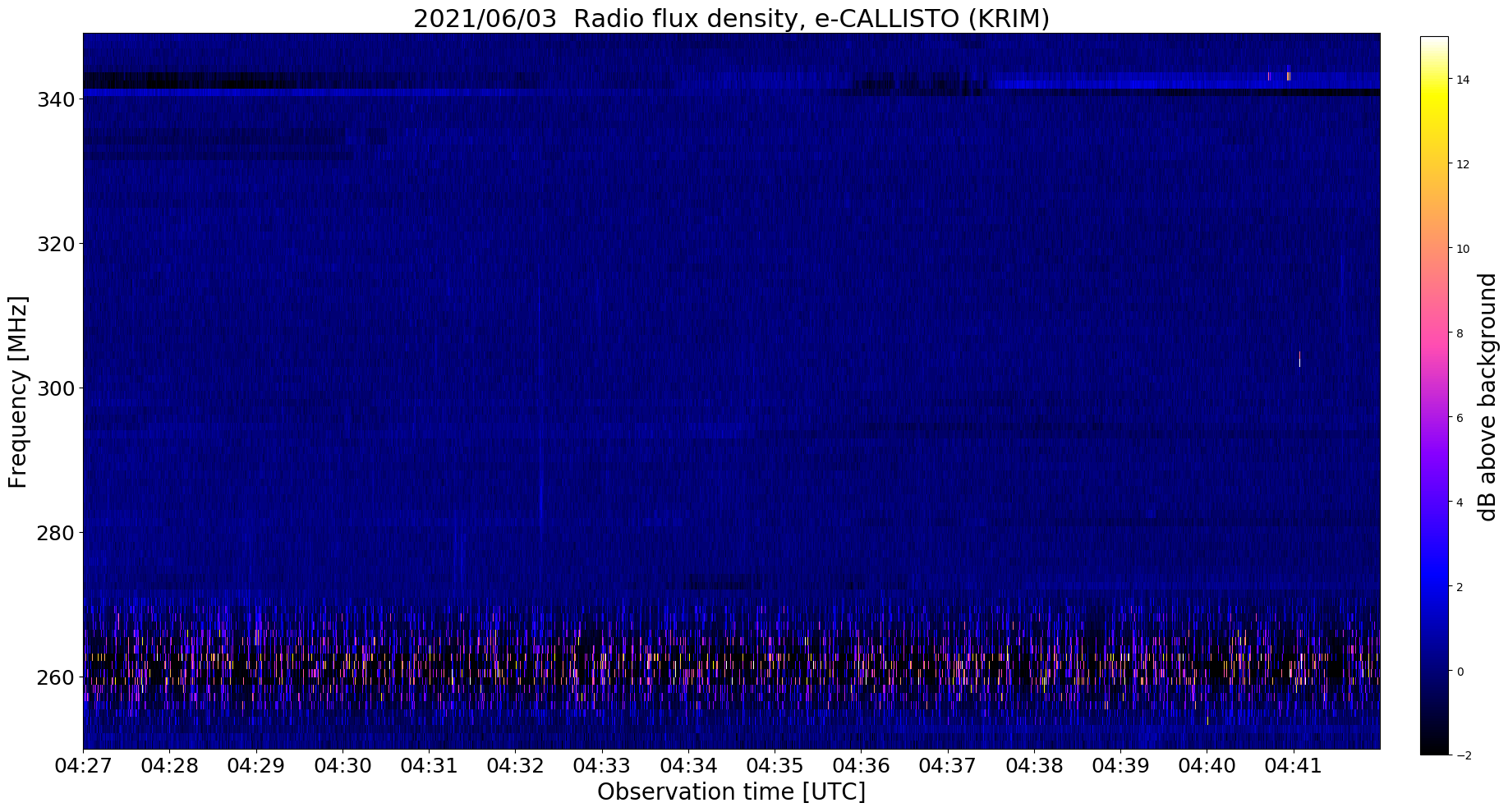Click the 320 frequency tick label

coord(57,244)
